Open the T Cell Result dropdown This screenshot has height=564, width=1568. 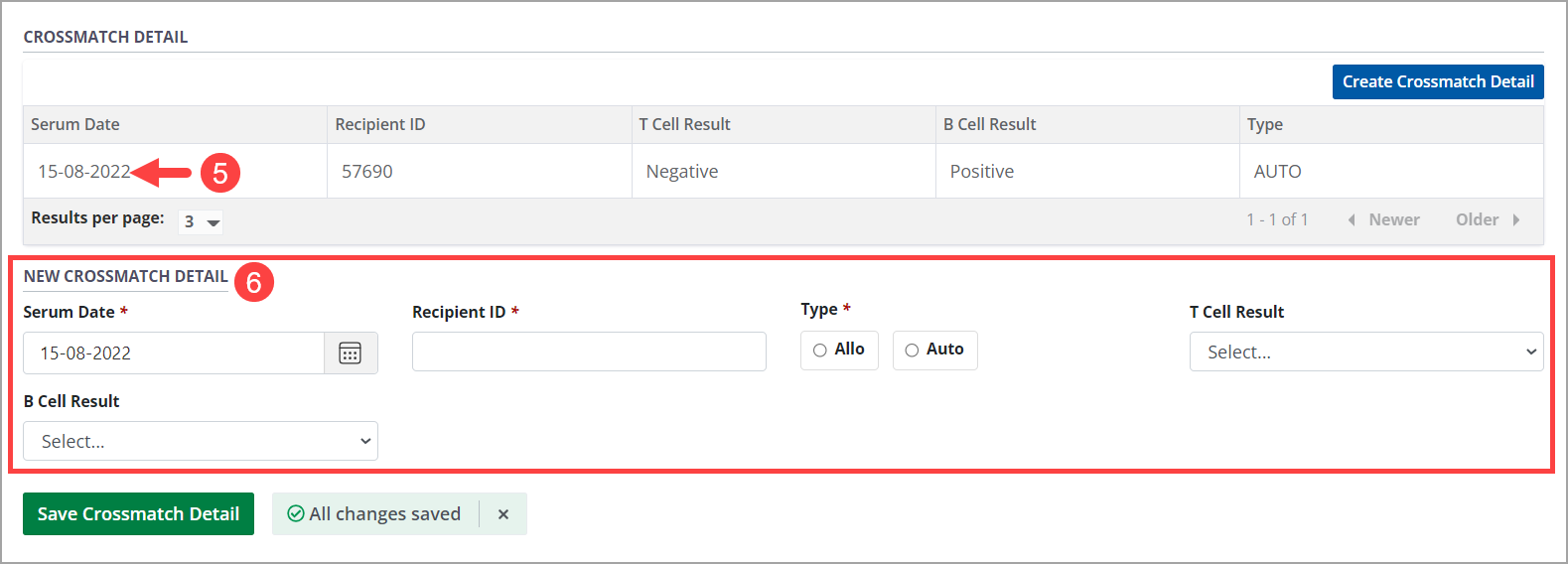[x=1365, y=352]
